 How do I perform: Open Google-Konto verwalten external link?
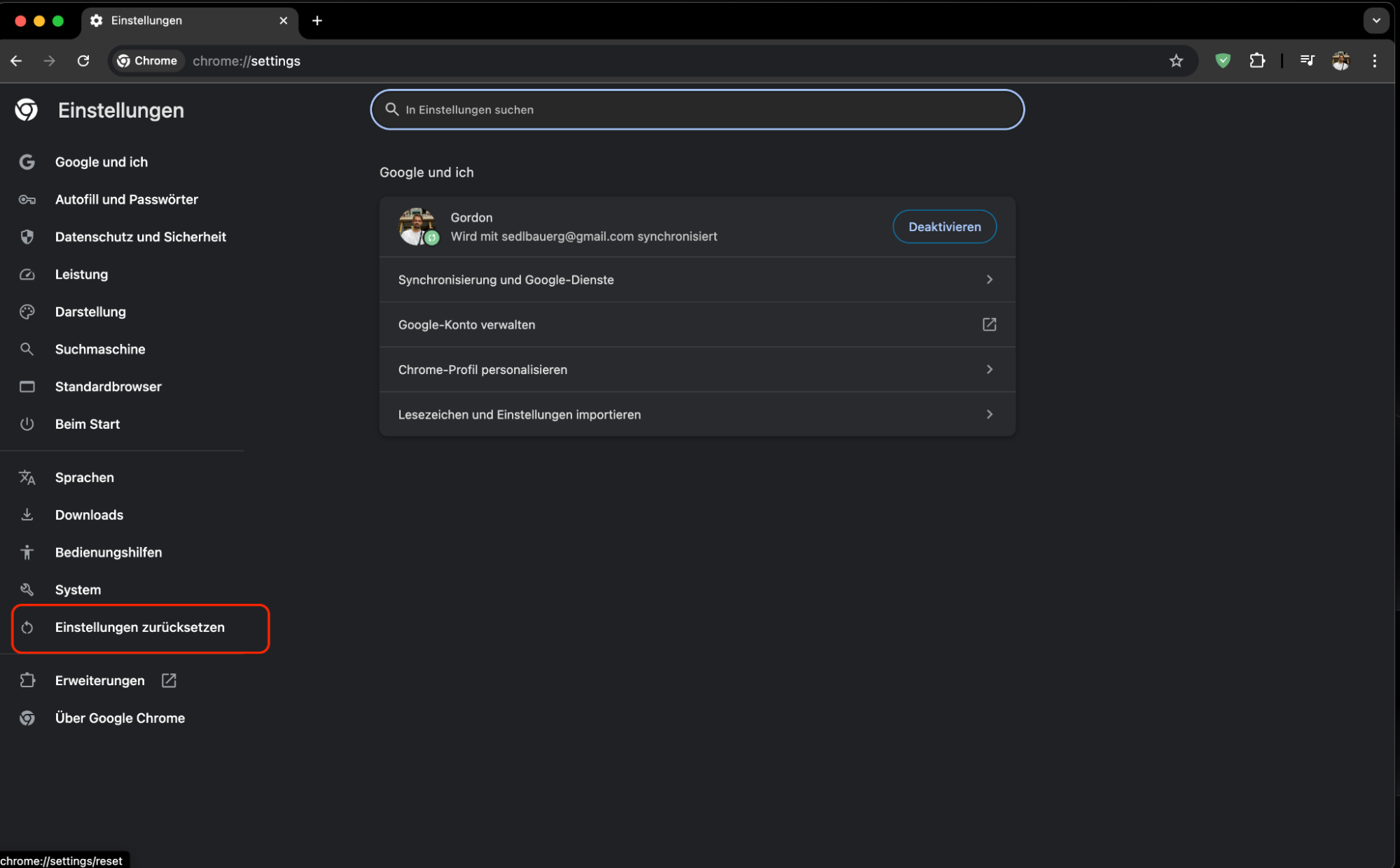coord(696,324)
